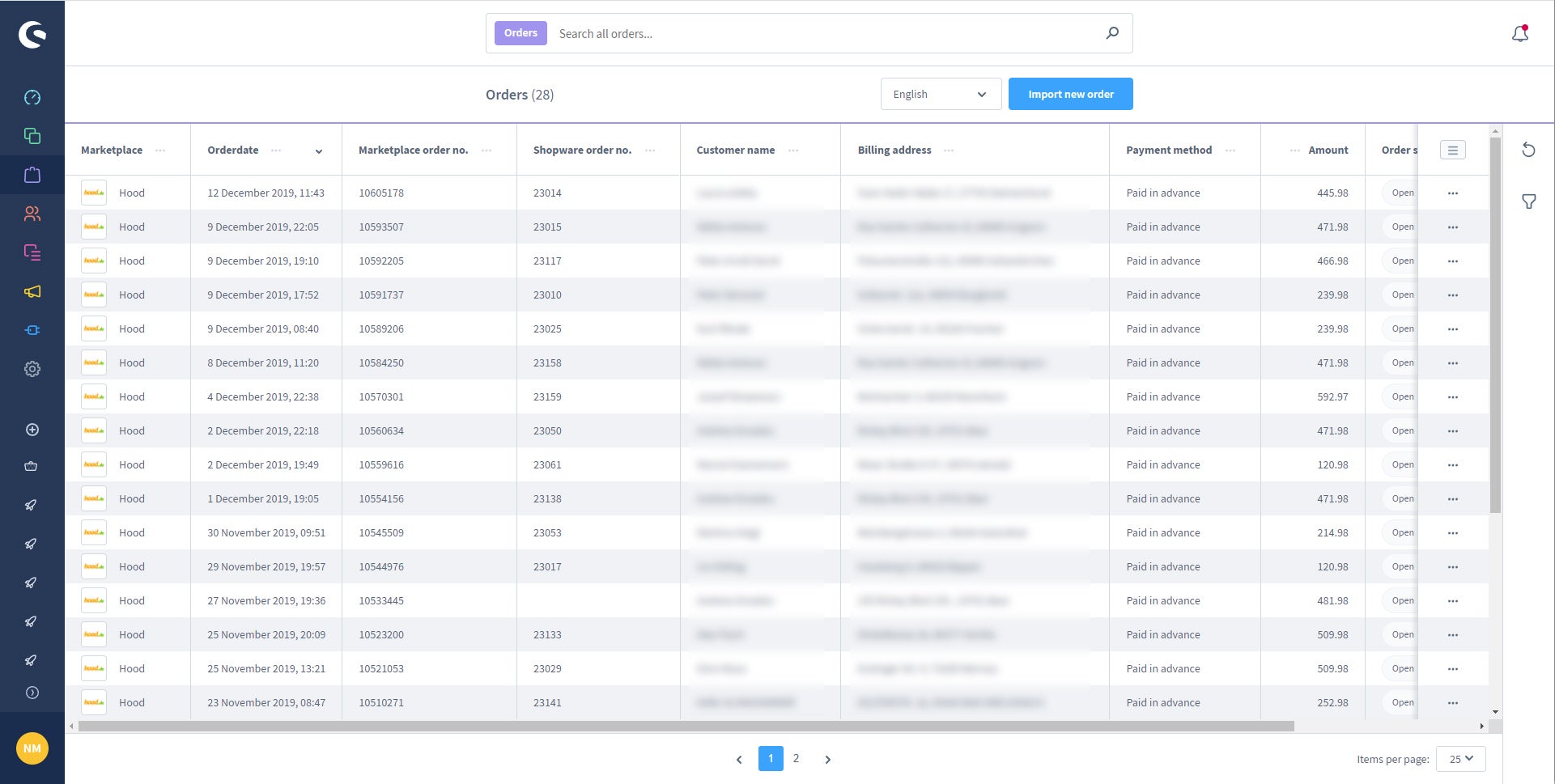Viewport: 1555px width, 784px height.
Task: Refresh the order list with reload icon
Action: (x=1528, y=150)
